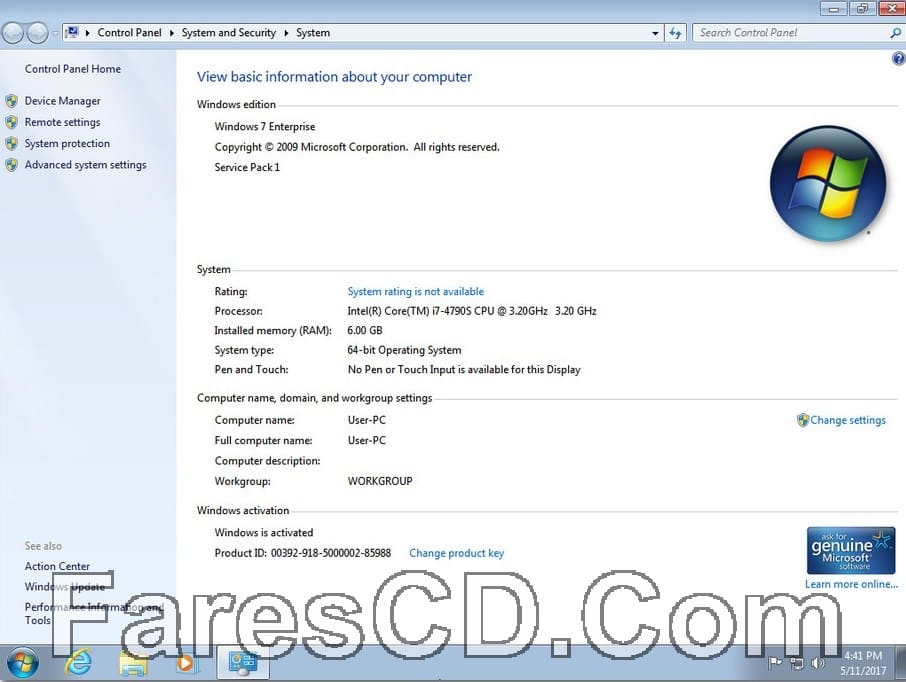Image resolution: width=906 pixels, height=682 pixels.
Task: Click the 'View basic information about your computer' heading
Action: pos(334,77)
